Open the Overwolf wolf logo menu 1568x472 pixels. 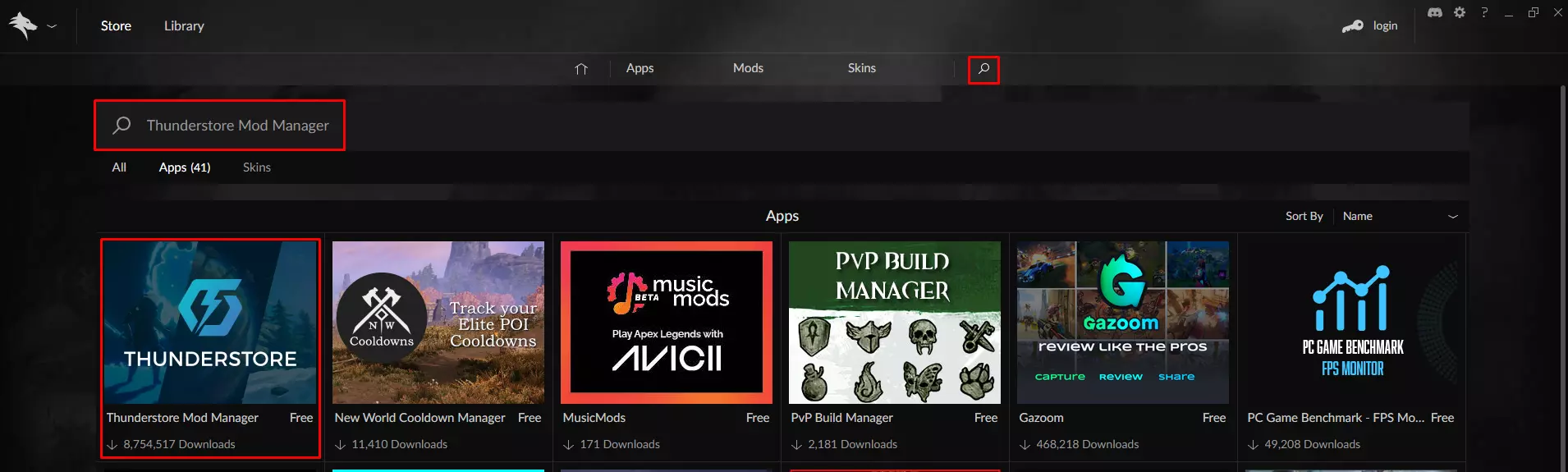point(24,25)
